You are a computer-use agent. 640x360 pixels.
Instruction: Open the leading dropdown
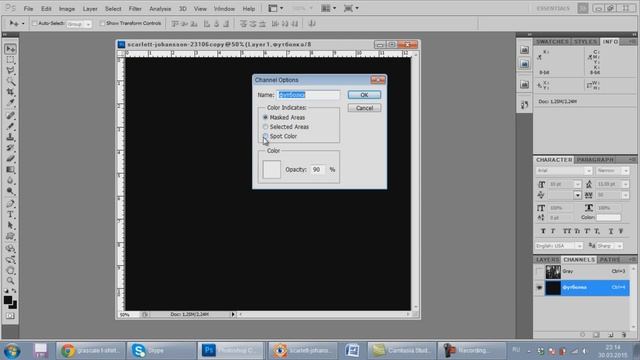point(625,184)
